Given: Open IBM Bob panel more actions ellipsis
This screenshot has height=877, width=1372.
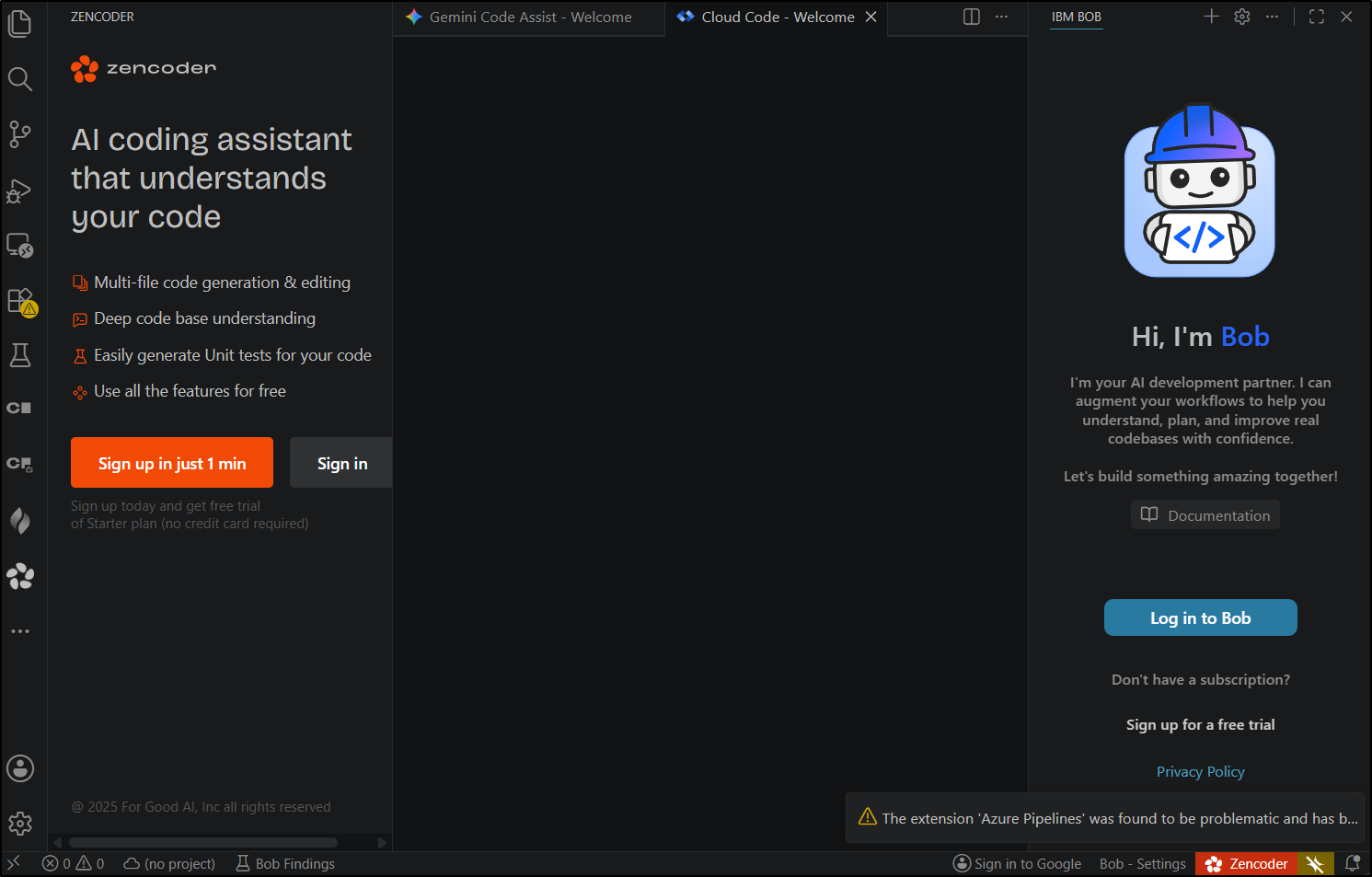Looking at the screenshot, I should tap(1273, 17).
